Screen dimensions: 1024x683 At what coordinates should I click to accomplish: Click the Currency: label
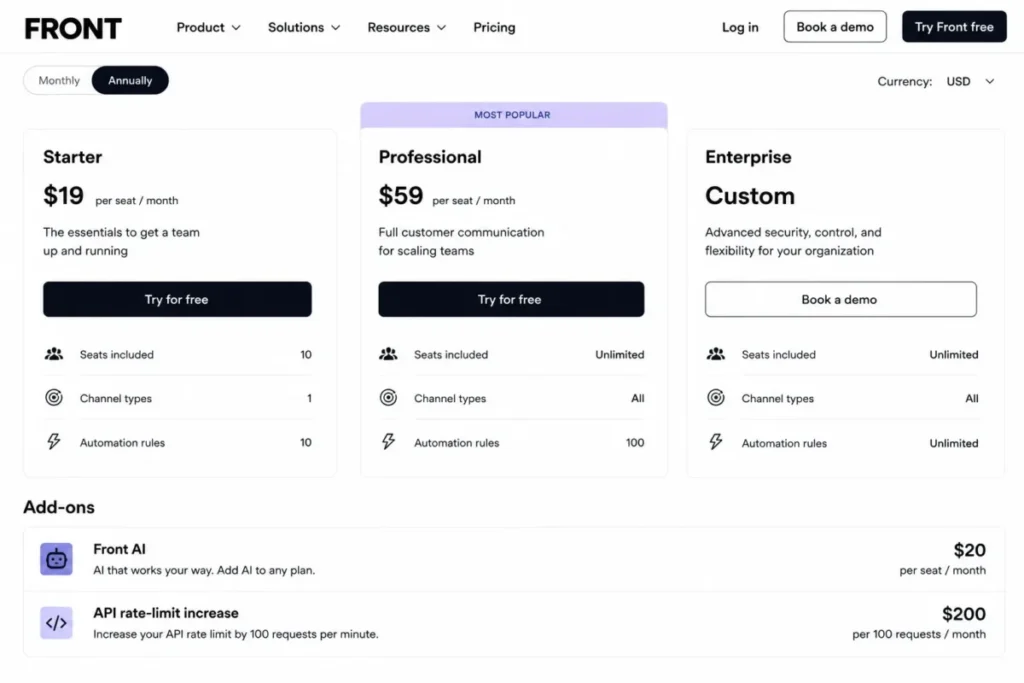(x=904, y=82)
